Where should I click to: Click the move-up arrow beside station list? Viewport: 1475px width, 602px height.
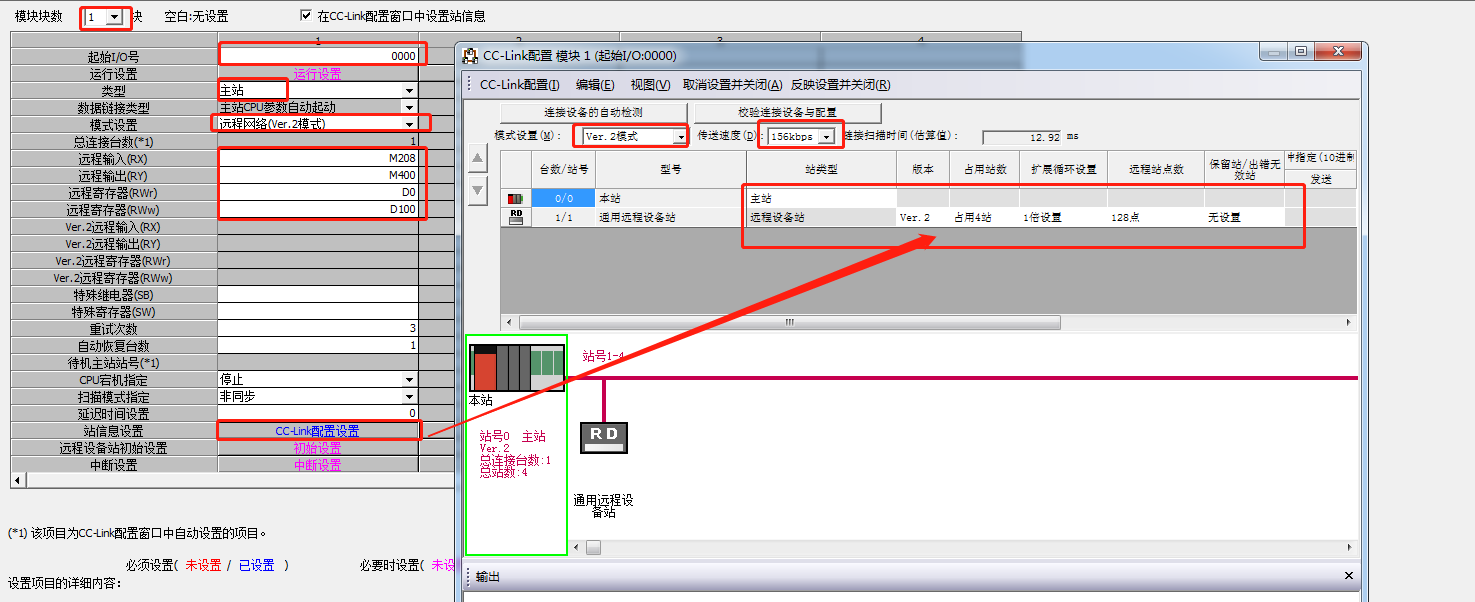(479, 159)
